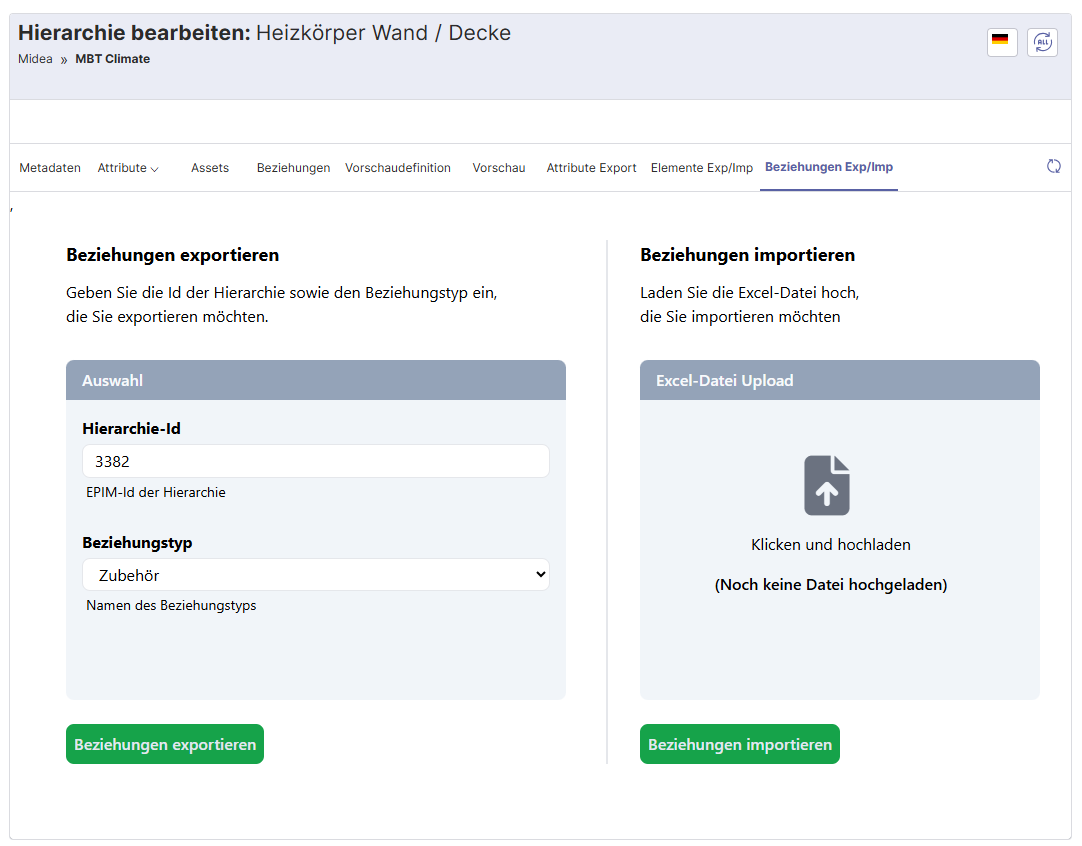
Task: Click the 'Klicken und hochladen' upload text
Action: coord(831,544)
